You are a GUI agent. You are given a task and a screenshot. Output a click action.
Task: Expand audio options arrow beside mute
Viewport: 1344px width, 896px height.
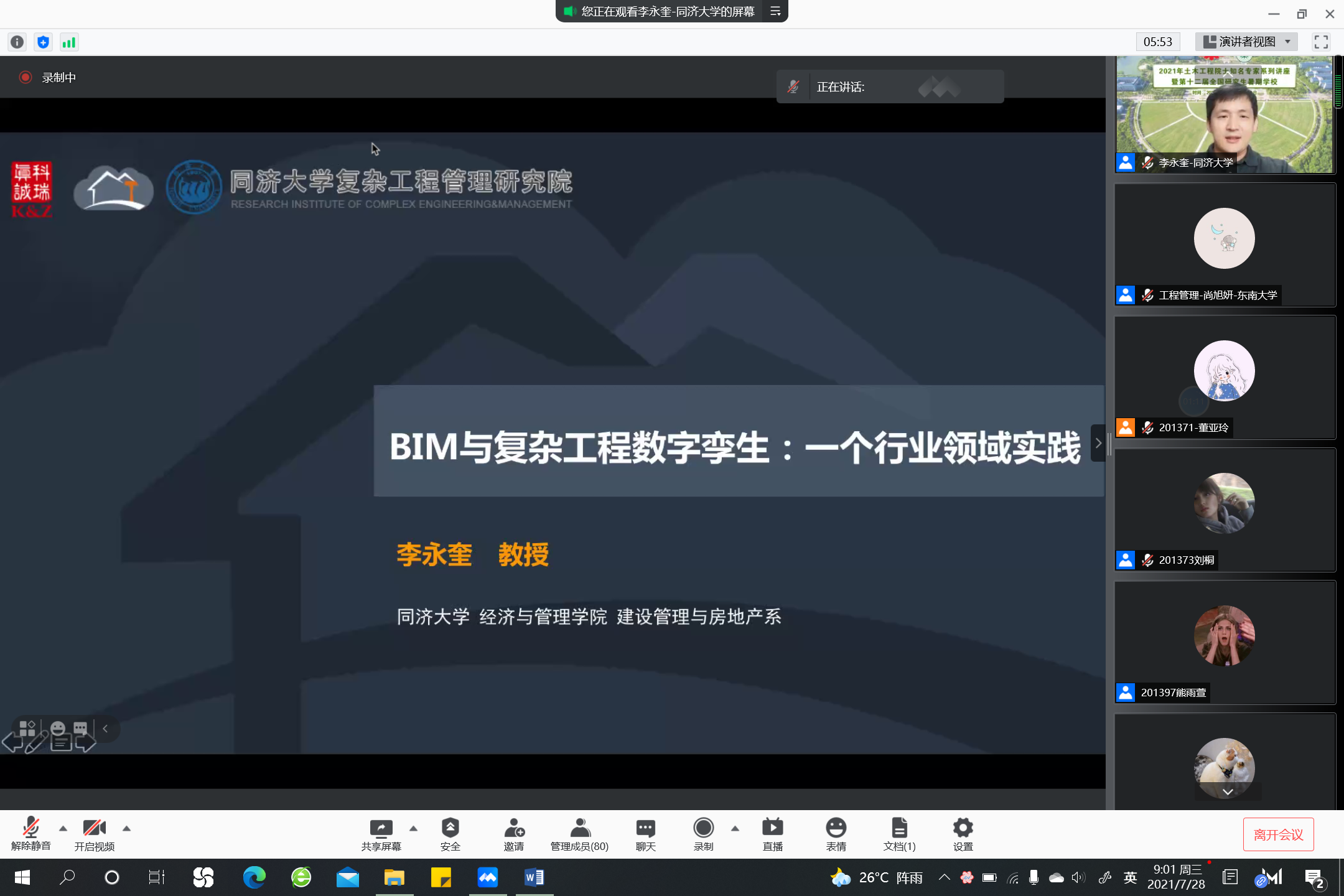point(63,828)
